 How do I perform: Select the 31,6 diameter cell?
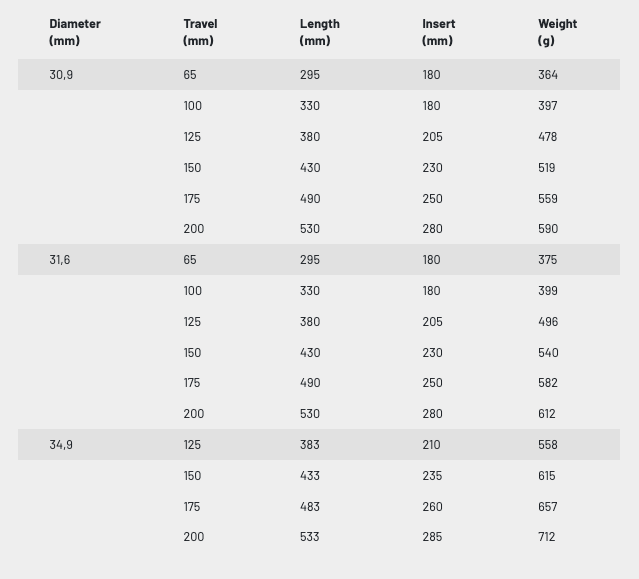[x=60, y=260]
